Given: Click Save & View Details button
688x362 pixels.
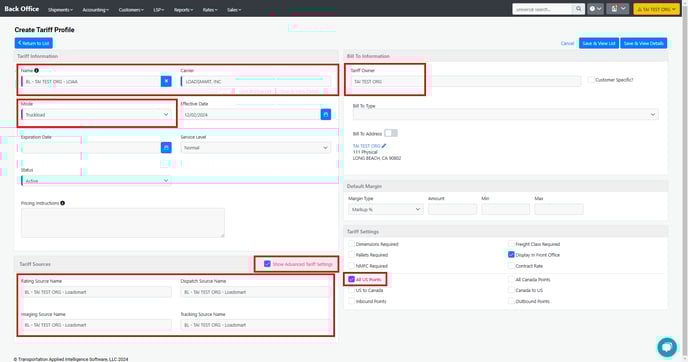Looking at the screenshot, I should click(x=644, y=43).
